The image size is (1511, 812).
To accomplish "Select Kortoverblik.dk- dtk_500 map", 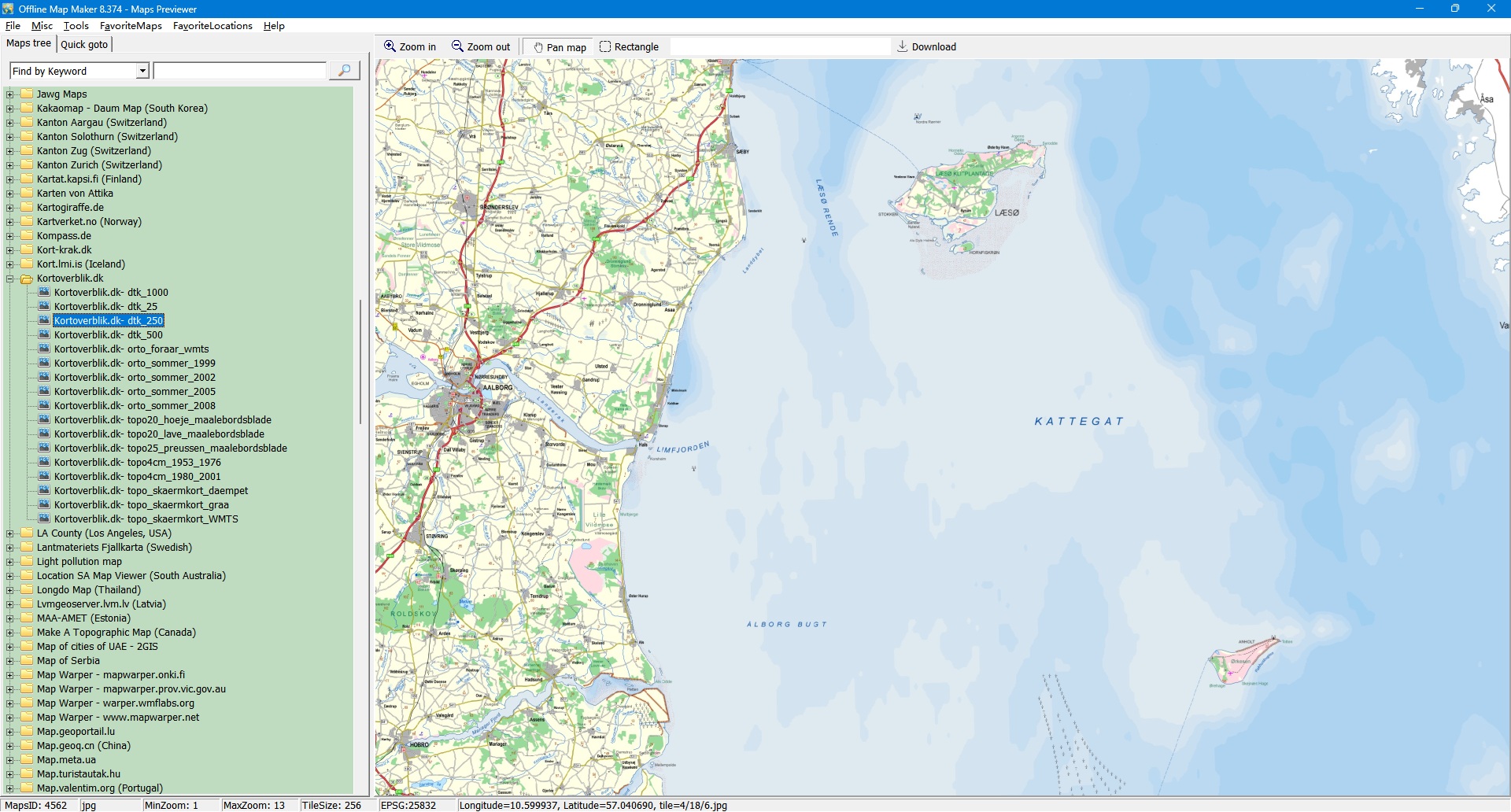I will click(108, 334).
